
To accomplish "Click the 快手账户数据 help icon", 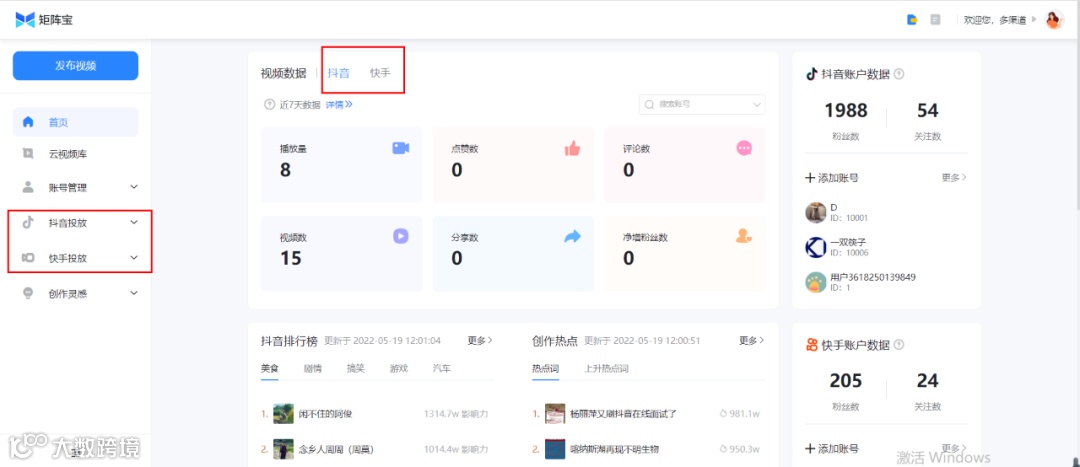I will (899, 344).
